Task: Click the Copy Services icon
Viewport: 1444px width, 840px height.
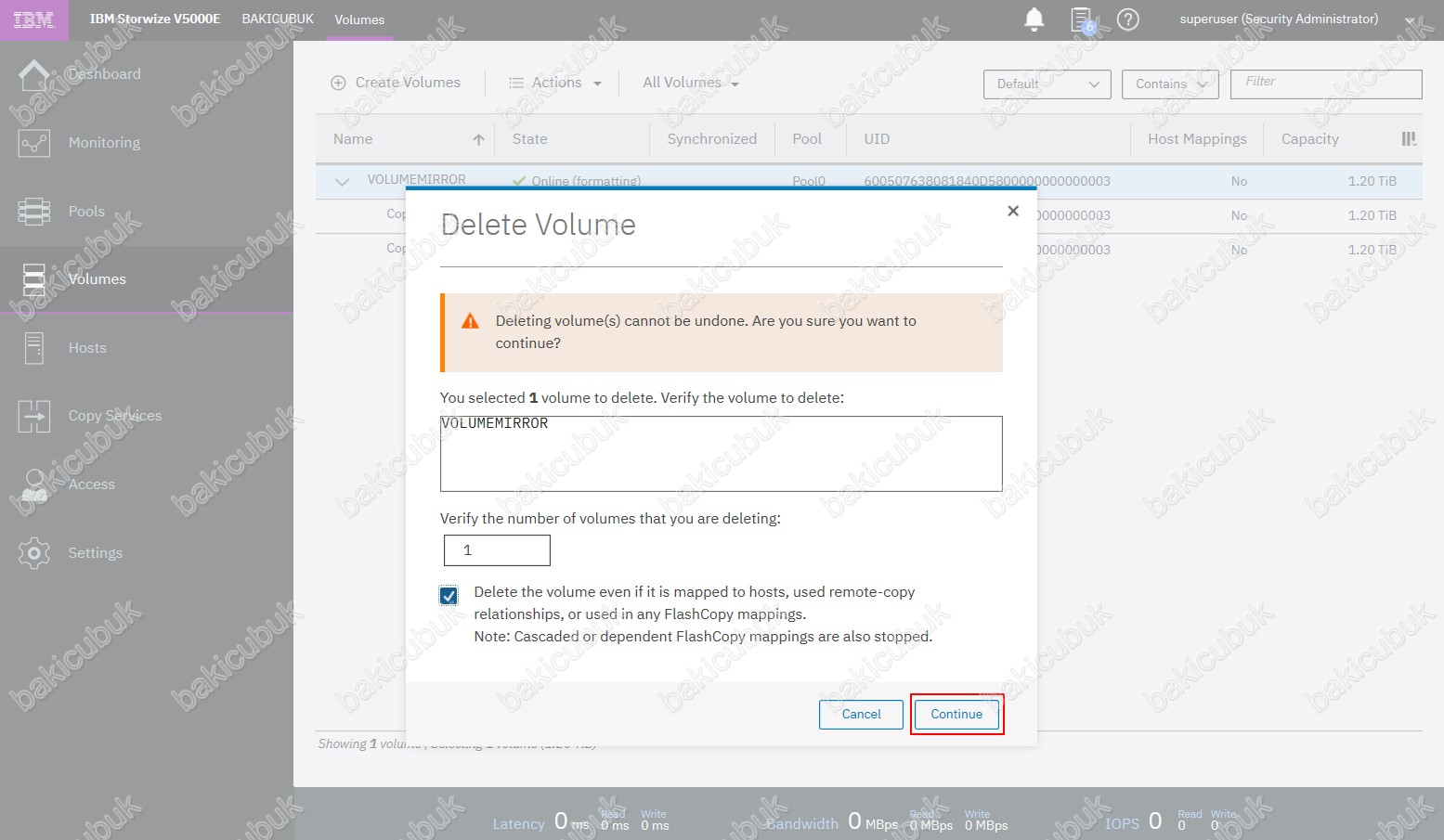Action: 34,416
